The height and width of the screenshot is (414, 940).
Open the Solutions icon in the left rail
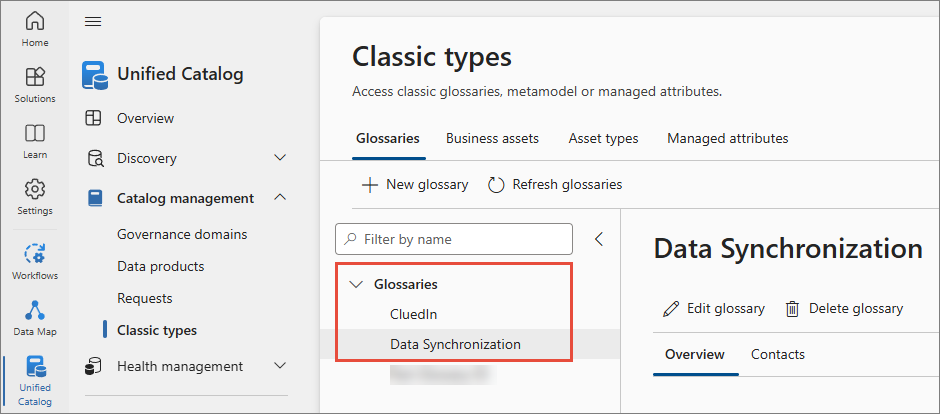point(35,77)
